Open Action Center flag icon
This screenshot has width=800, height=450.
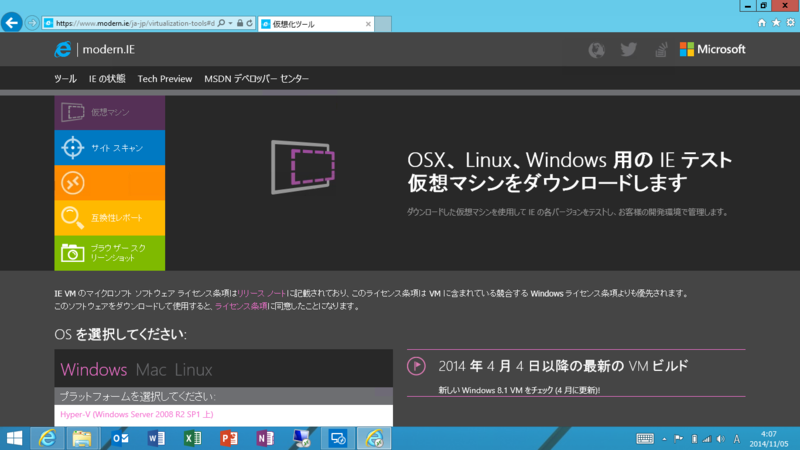coord(679,439)
